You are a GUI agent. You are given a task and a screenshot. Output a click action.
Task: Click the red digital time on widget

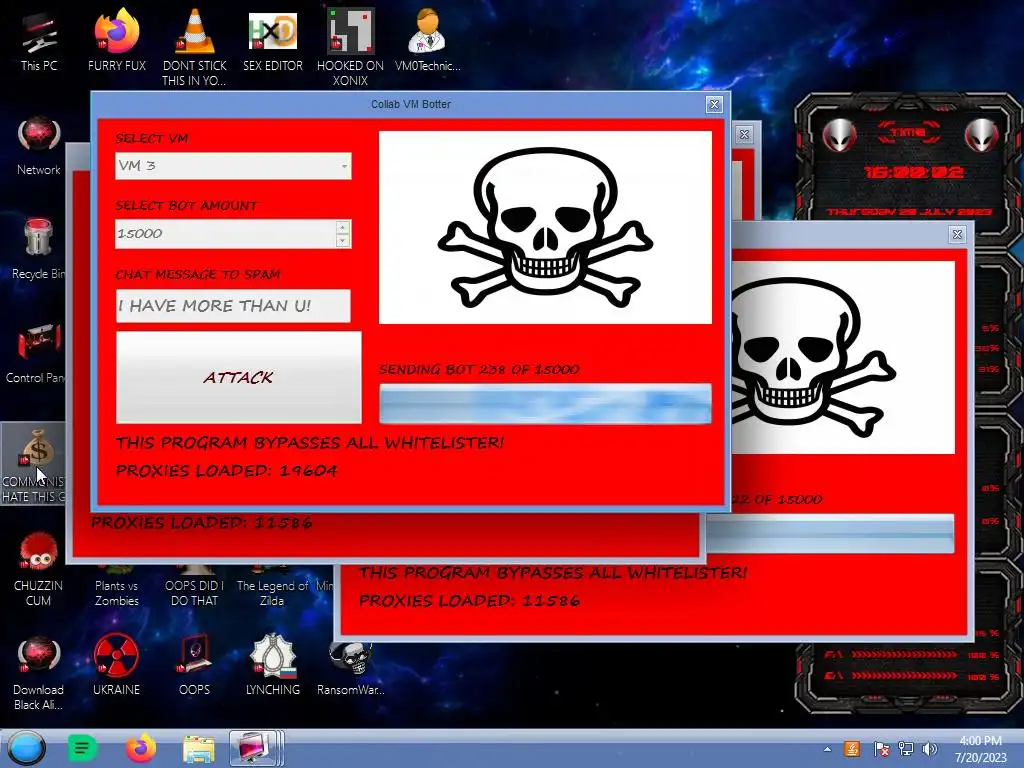[x=913, y=172]
